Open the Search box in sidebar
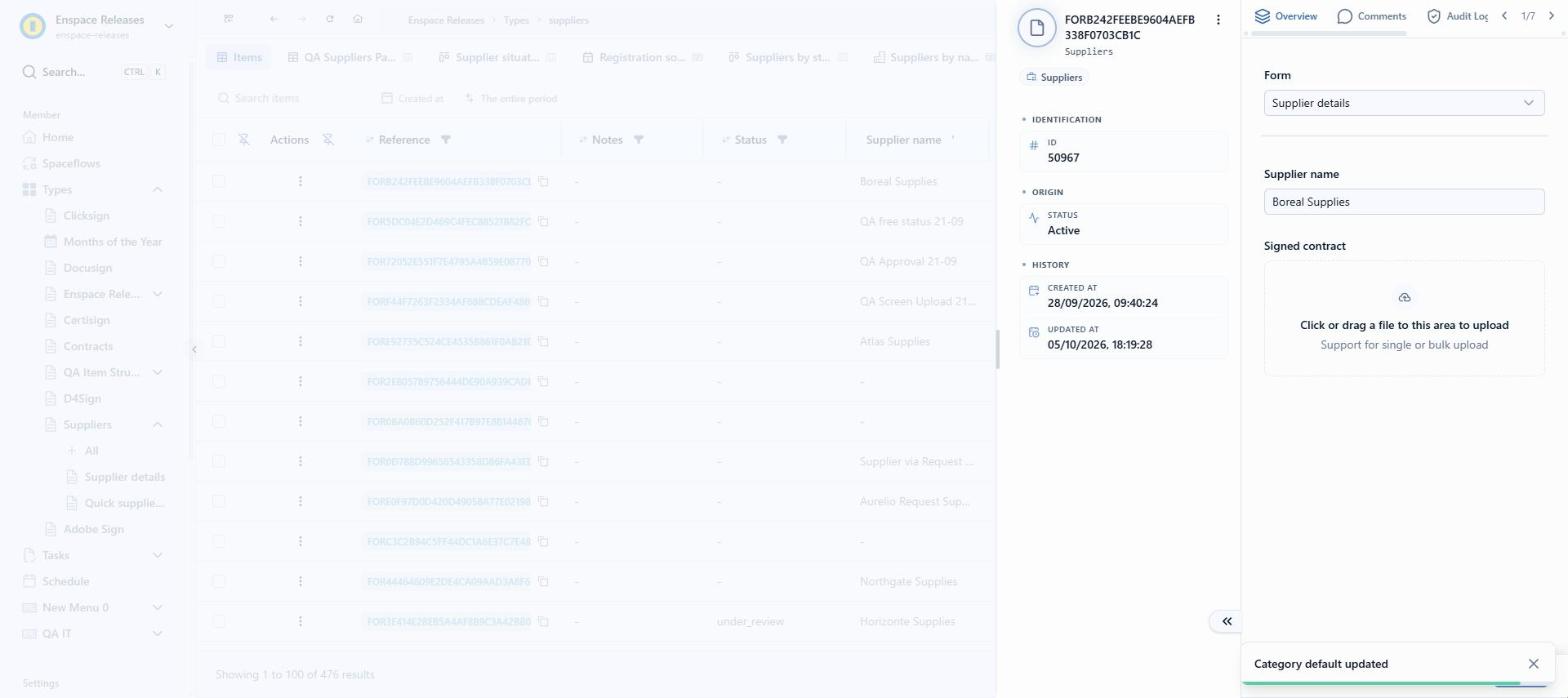 93,72
